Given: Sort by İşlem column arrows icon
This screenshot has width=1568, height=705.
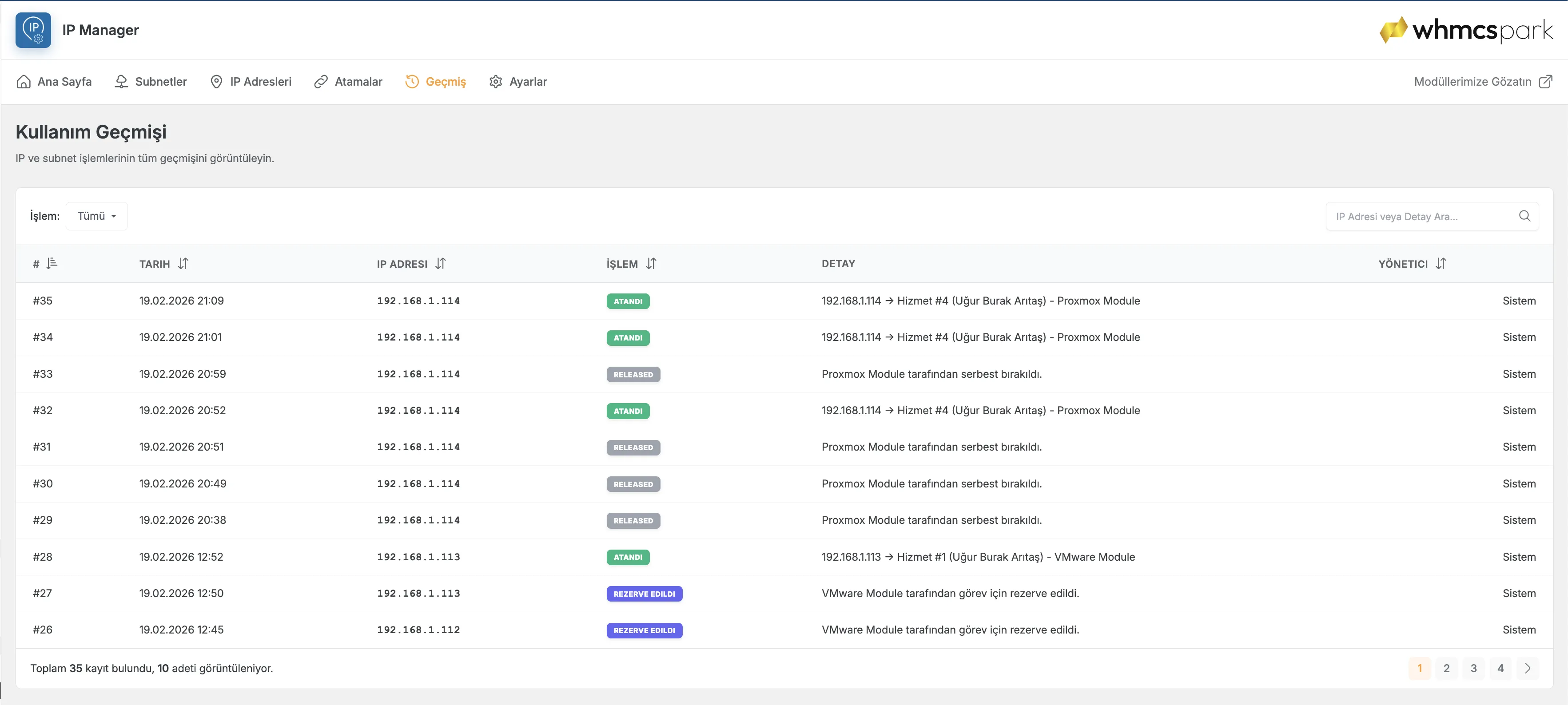Looking at the screenshot, I should tap(651, 263).
